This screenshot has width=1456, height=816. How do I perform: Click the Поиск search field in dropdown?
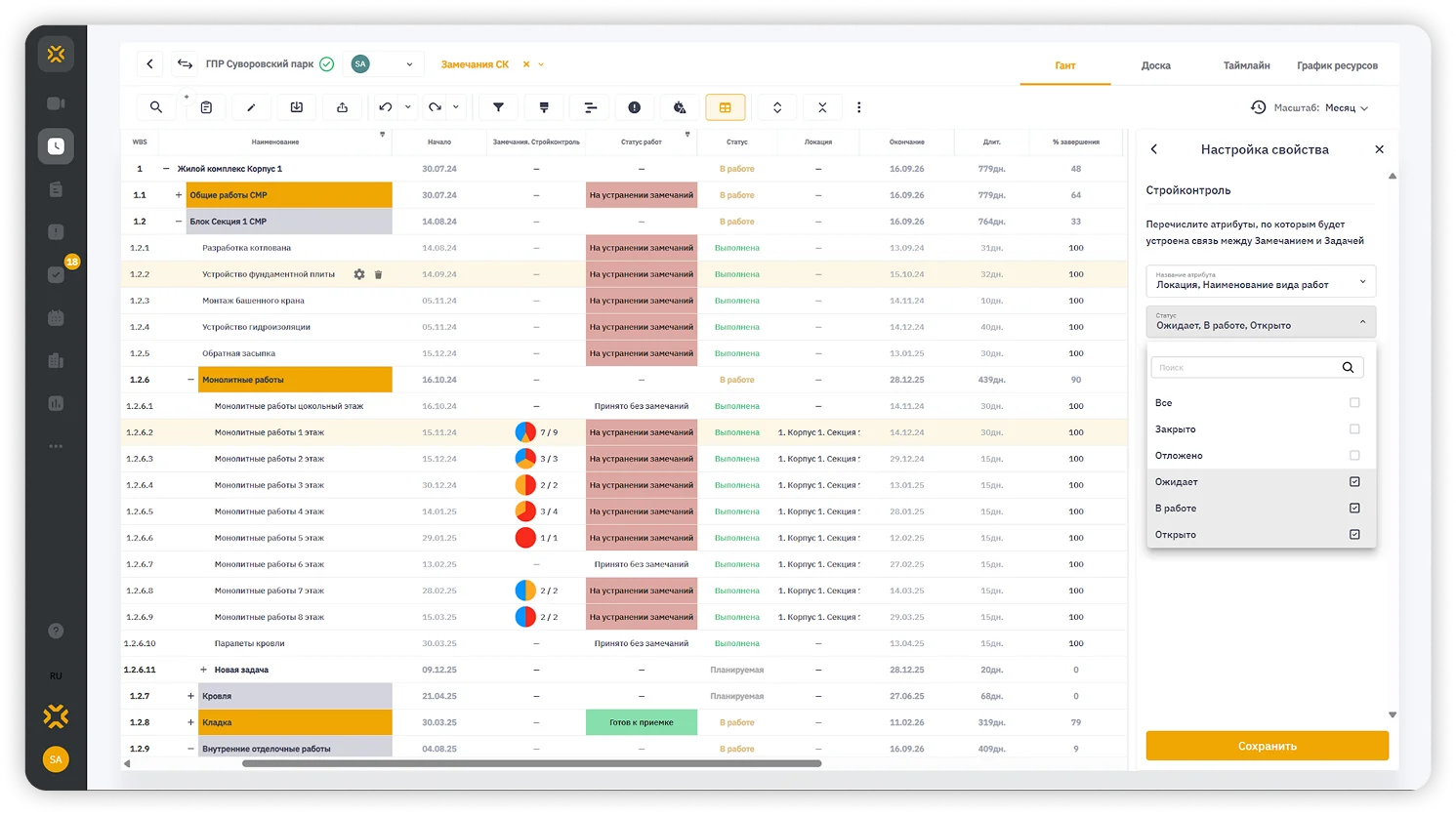pyautogui.click(x=1257, y=368)
